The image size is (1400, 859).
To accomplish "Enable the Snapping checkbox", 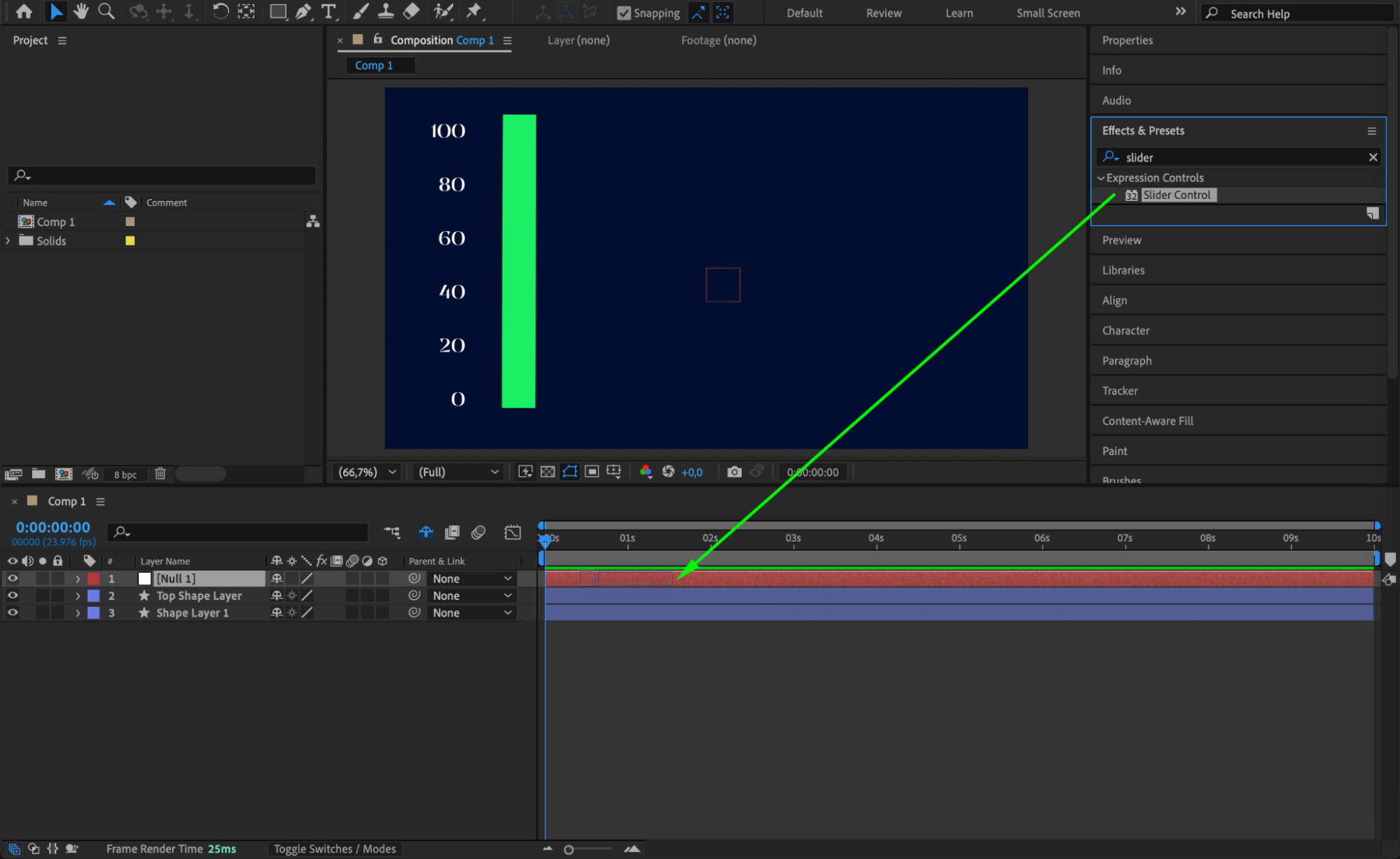I will point(623,13).
